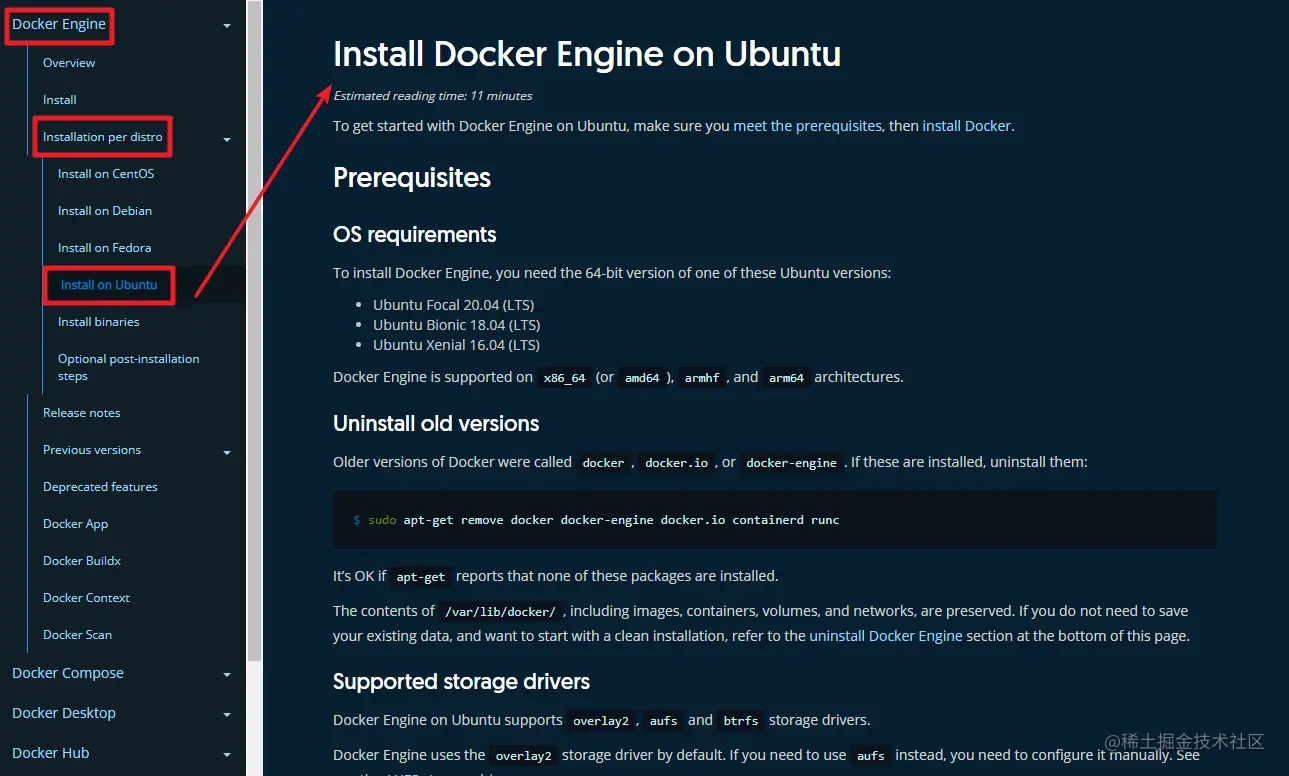Screen dimensions: 1289x776
Task: Expand the Previous versions arrow
Action: point(227,453)
